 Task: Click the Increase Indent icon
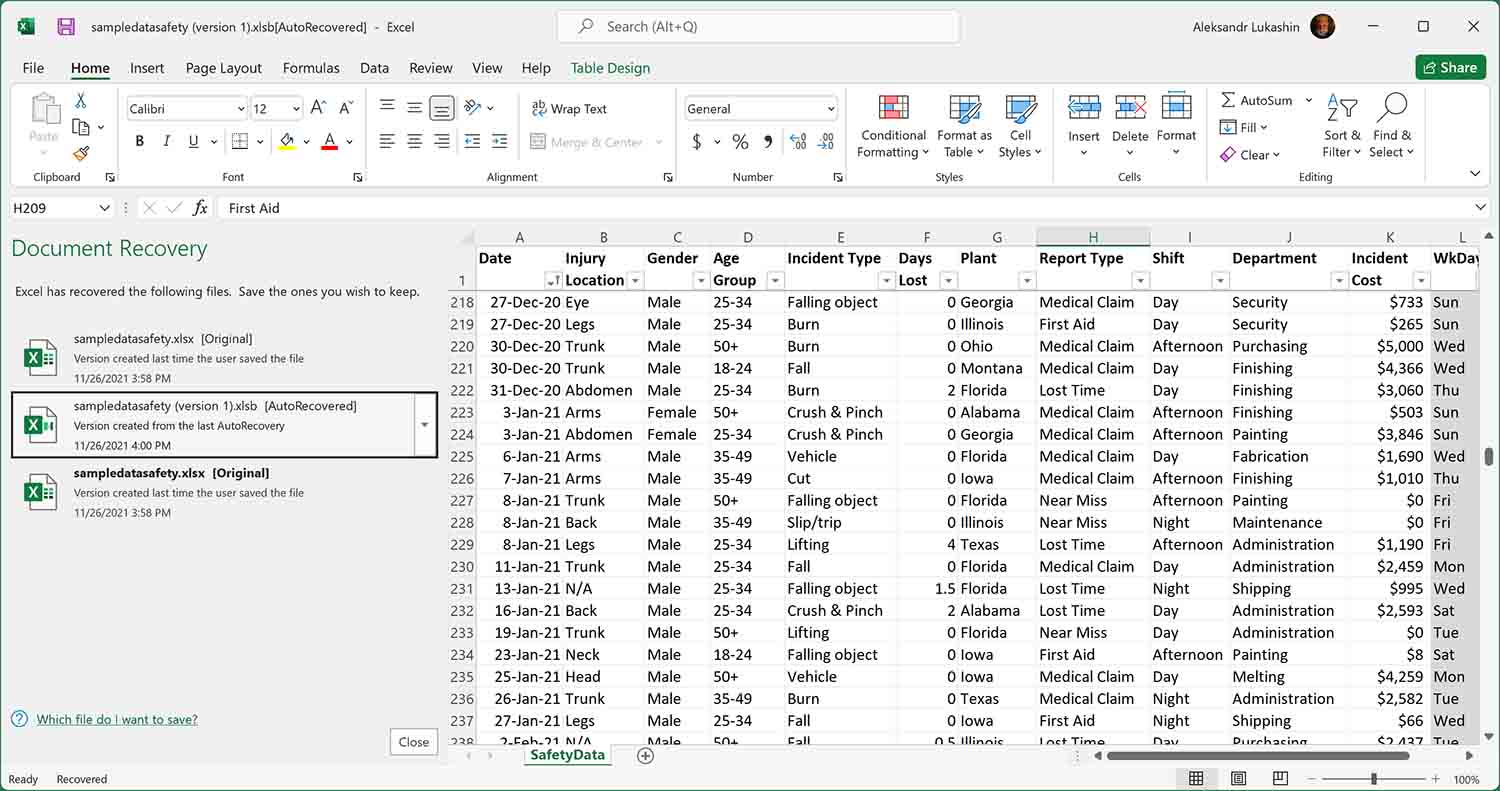point(499,142)
